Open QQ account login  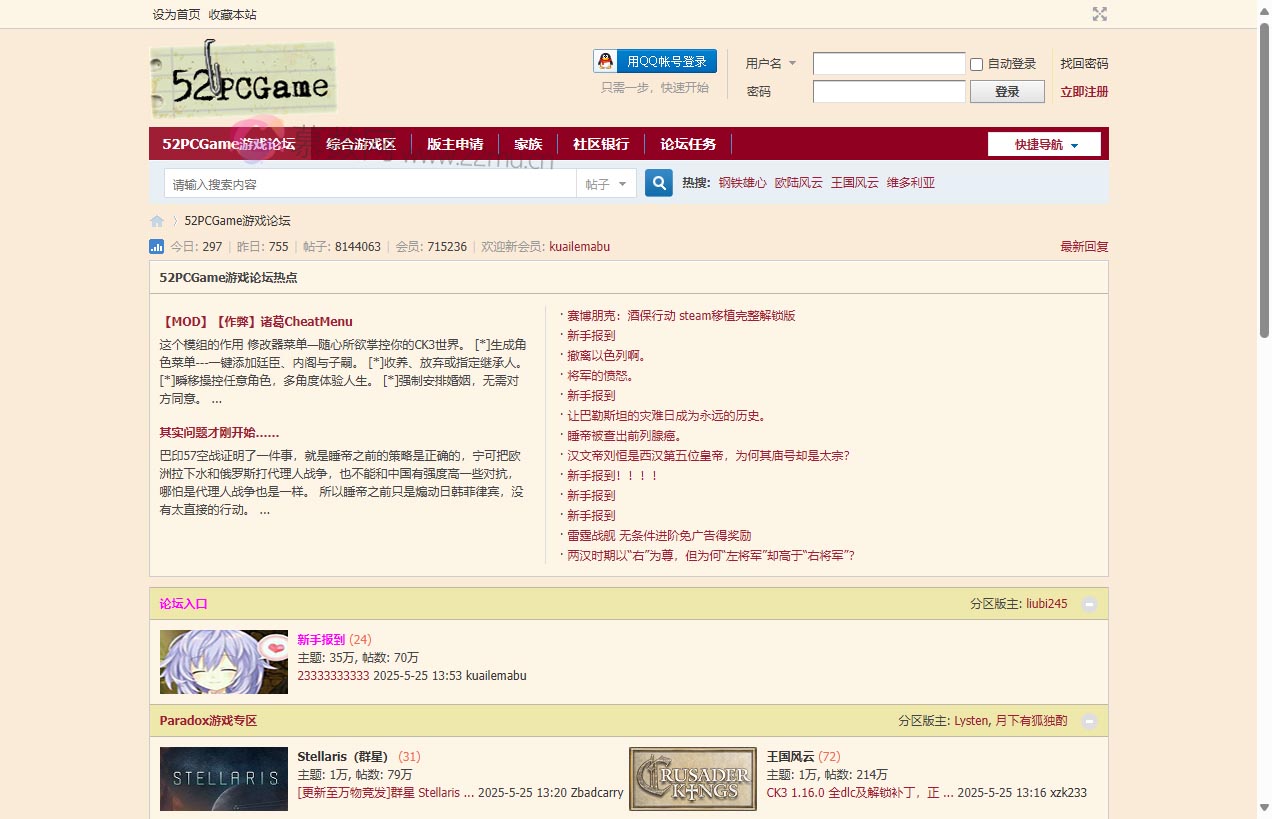click(654, 61)
